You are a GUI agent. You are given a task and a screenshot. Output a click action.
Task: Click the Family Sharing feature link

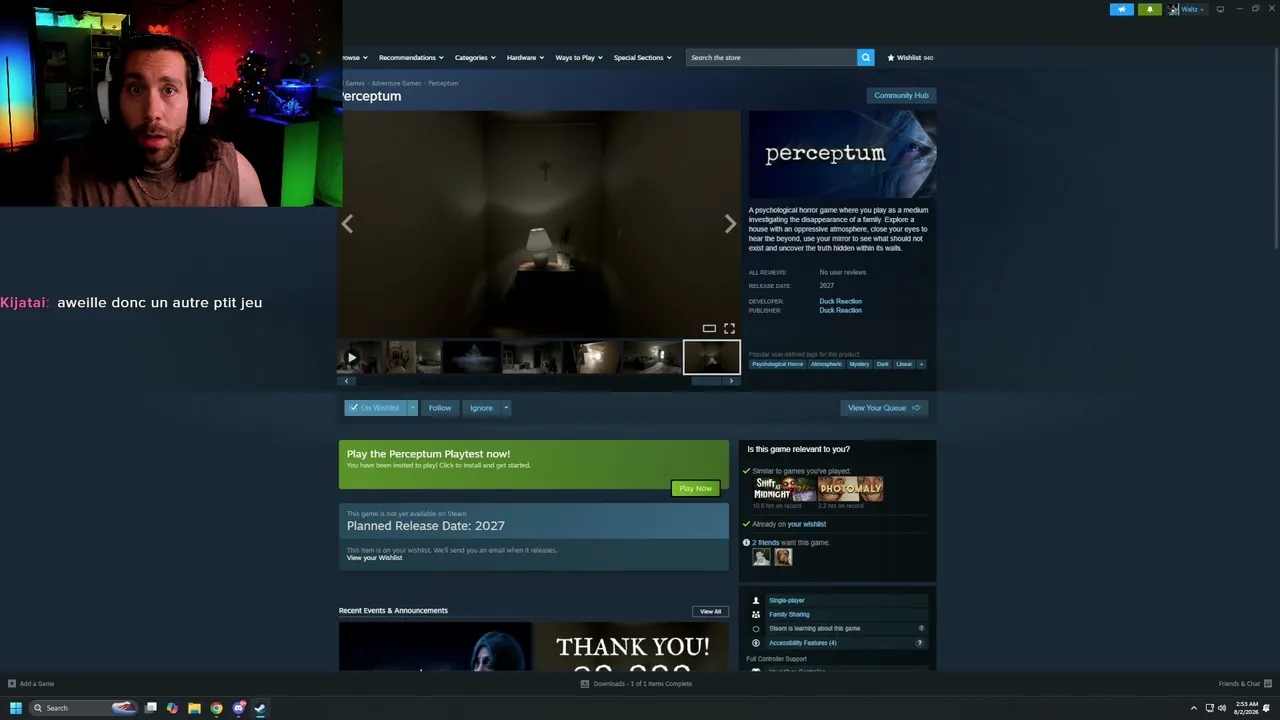pos(789,614)
